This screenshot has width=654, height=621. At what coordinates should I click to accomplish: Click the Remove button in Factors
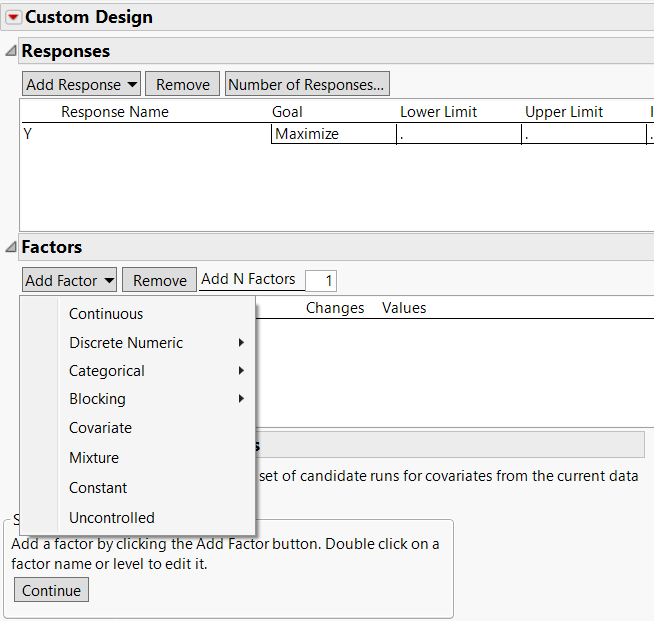point(160,281)
